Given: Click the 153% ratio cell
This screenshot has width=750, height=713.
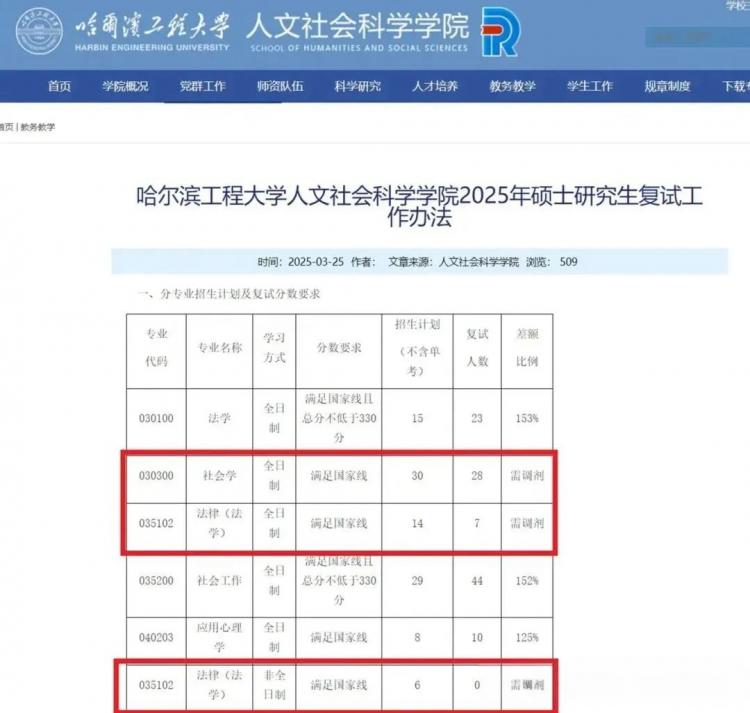Looking at the screenshot, I should coord(527,418).
